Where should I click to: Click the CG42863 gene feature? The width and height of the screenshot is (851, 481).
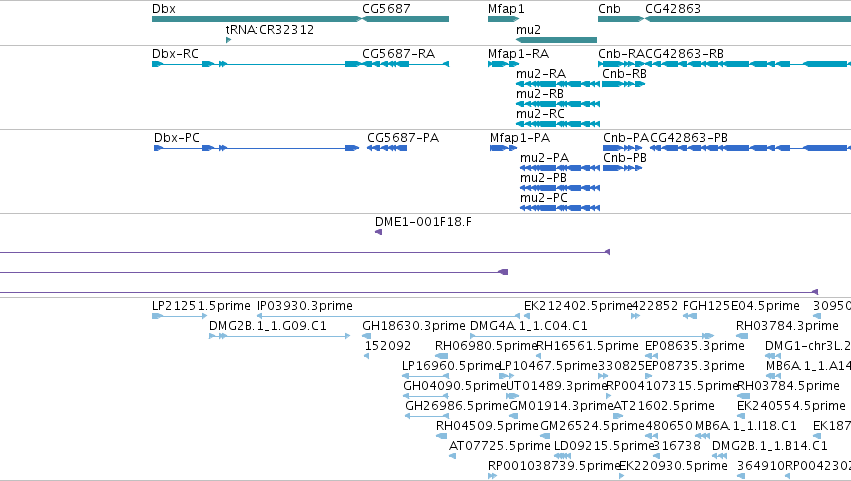point(748,19)
